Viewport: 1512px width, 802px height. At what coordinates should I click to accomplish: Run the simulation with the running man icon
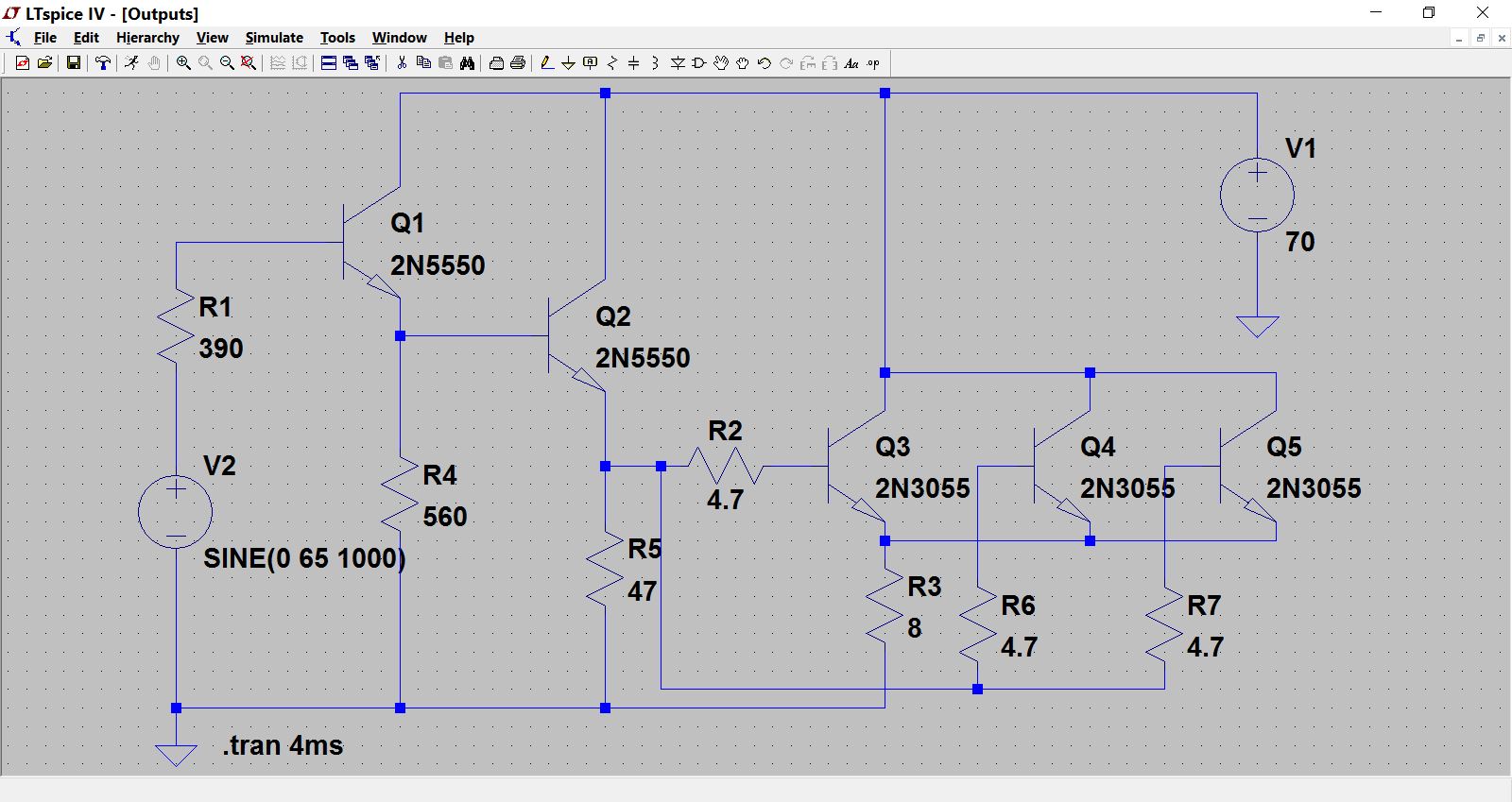point(131,63)
